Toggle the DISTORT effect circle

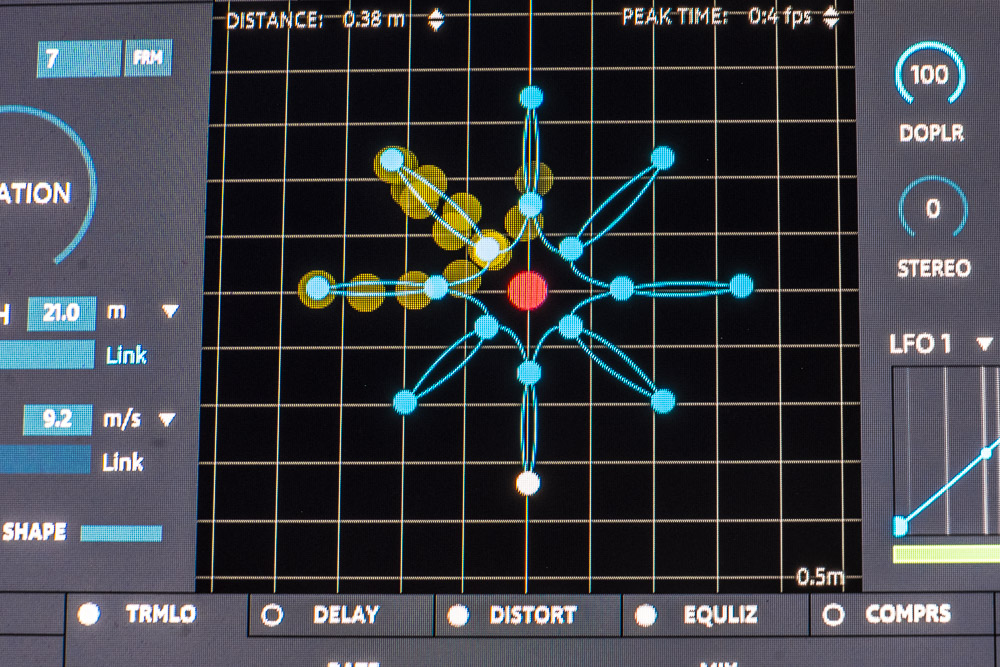(x=458, y=616)
